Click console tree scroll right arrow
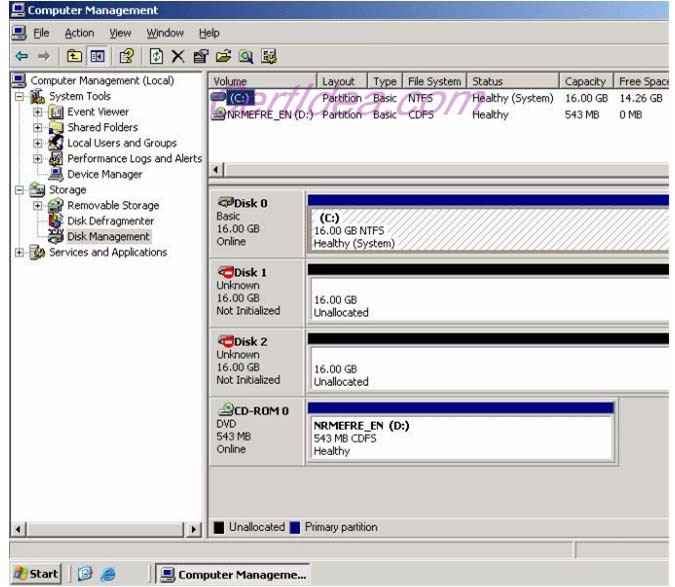Viewport: 675px width, 587px height. pyautogui.click(x=193, y=529)
